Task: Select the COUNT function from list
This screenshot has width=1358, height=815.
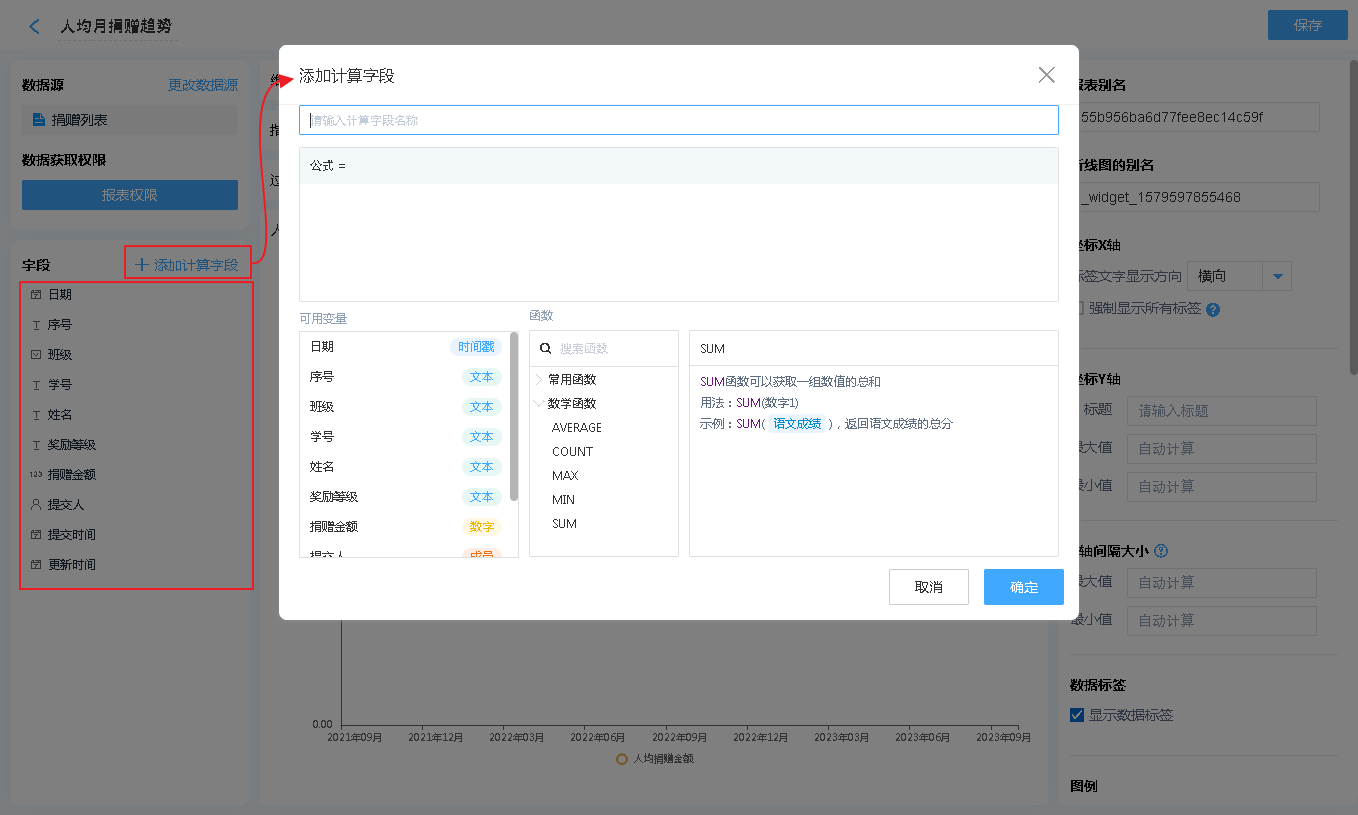Action: pos(572,452)
